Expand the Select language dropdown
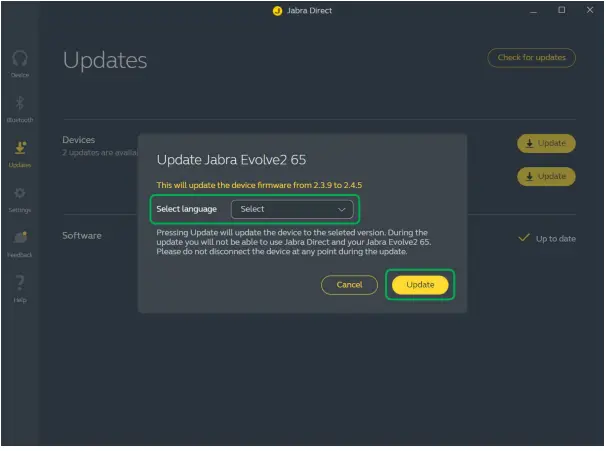 (292, 209)
